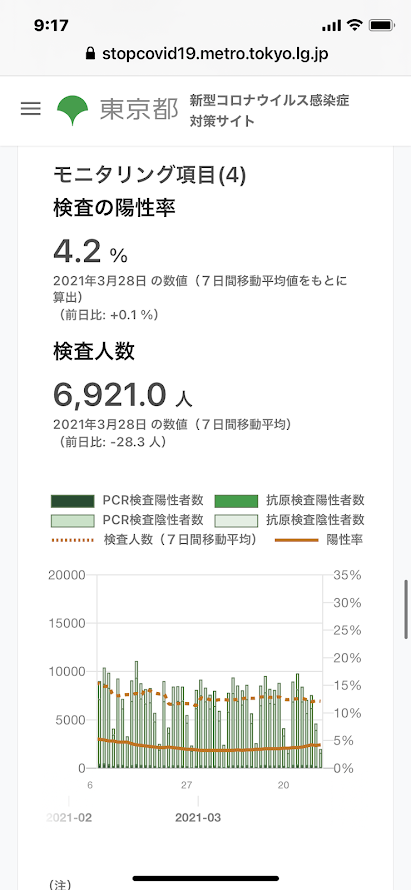The height and width of the screenshot is (890, 411).
Task: Tap the 9:17 clock in status bar
Action: point(51,26)
